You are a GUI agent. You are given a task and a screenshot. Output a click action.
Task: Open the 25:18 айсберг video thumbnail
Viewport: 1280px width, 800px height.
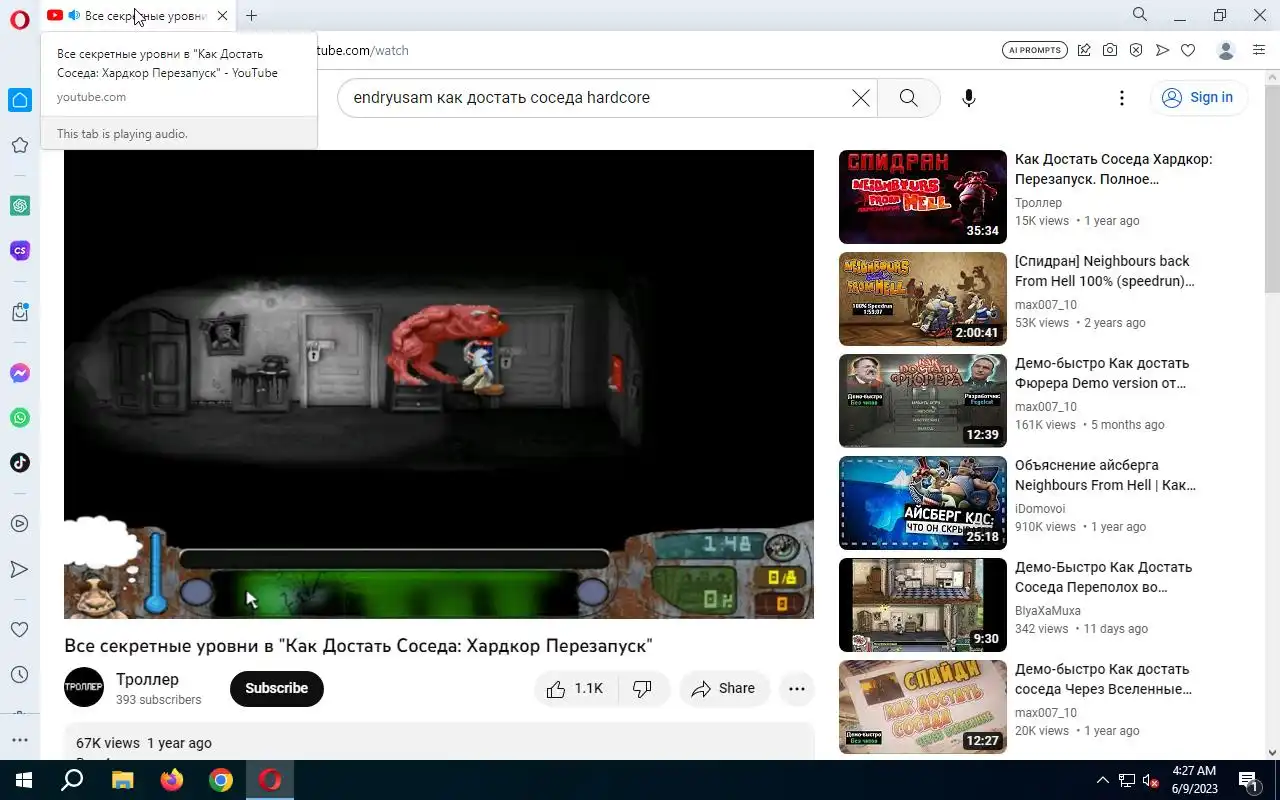pyautogui.click(x=923, y=503)
